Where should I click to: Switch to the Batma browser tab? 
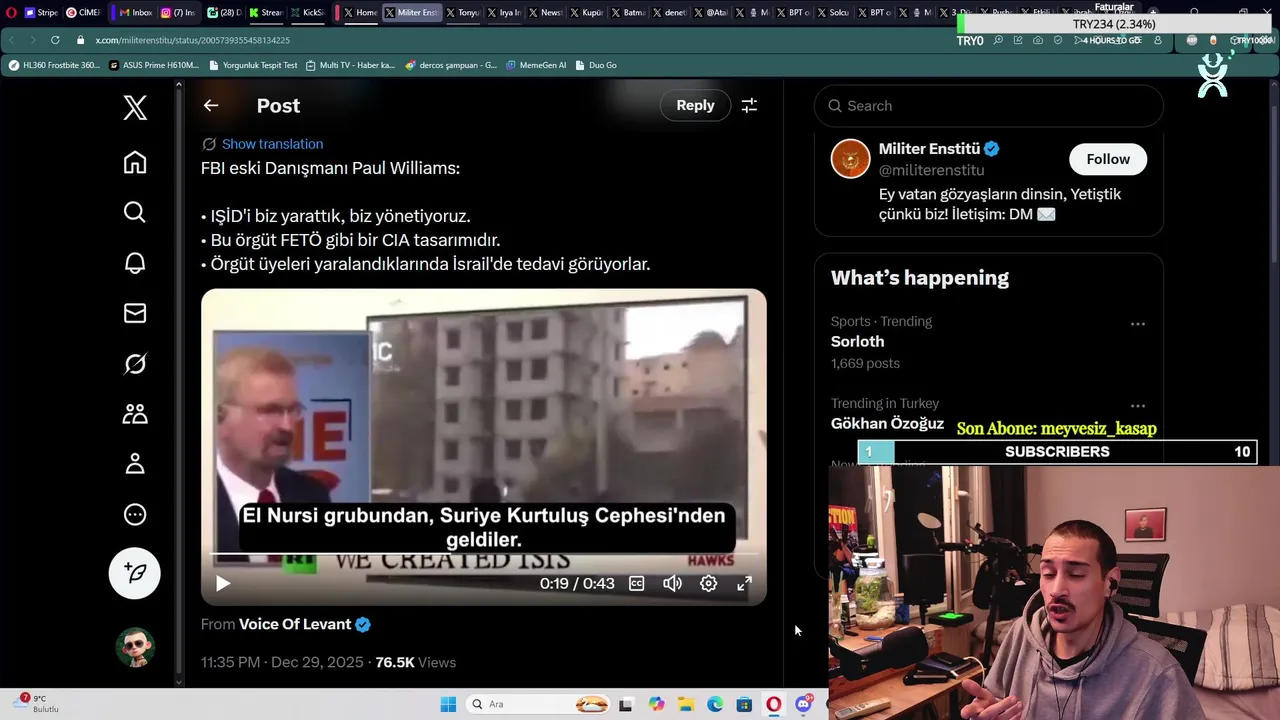[628, 13]
